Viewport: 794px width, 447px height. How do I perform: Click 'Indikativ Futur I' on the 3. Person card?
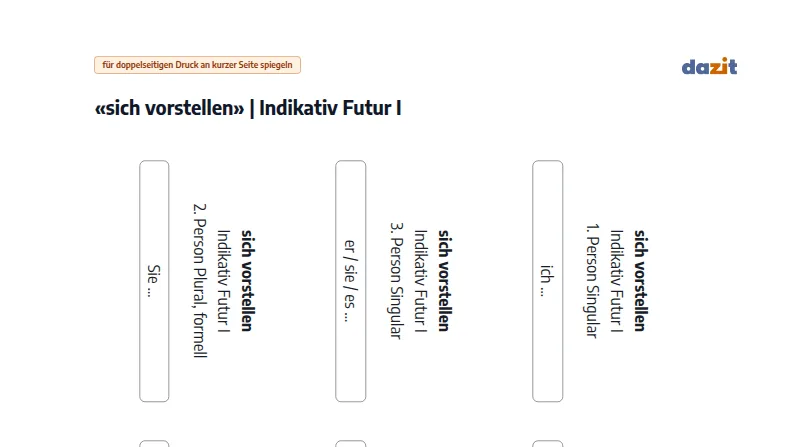[421, 281]
